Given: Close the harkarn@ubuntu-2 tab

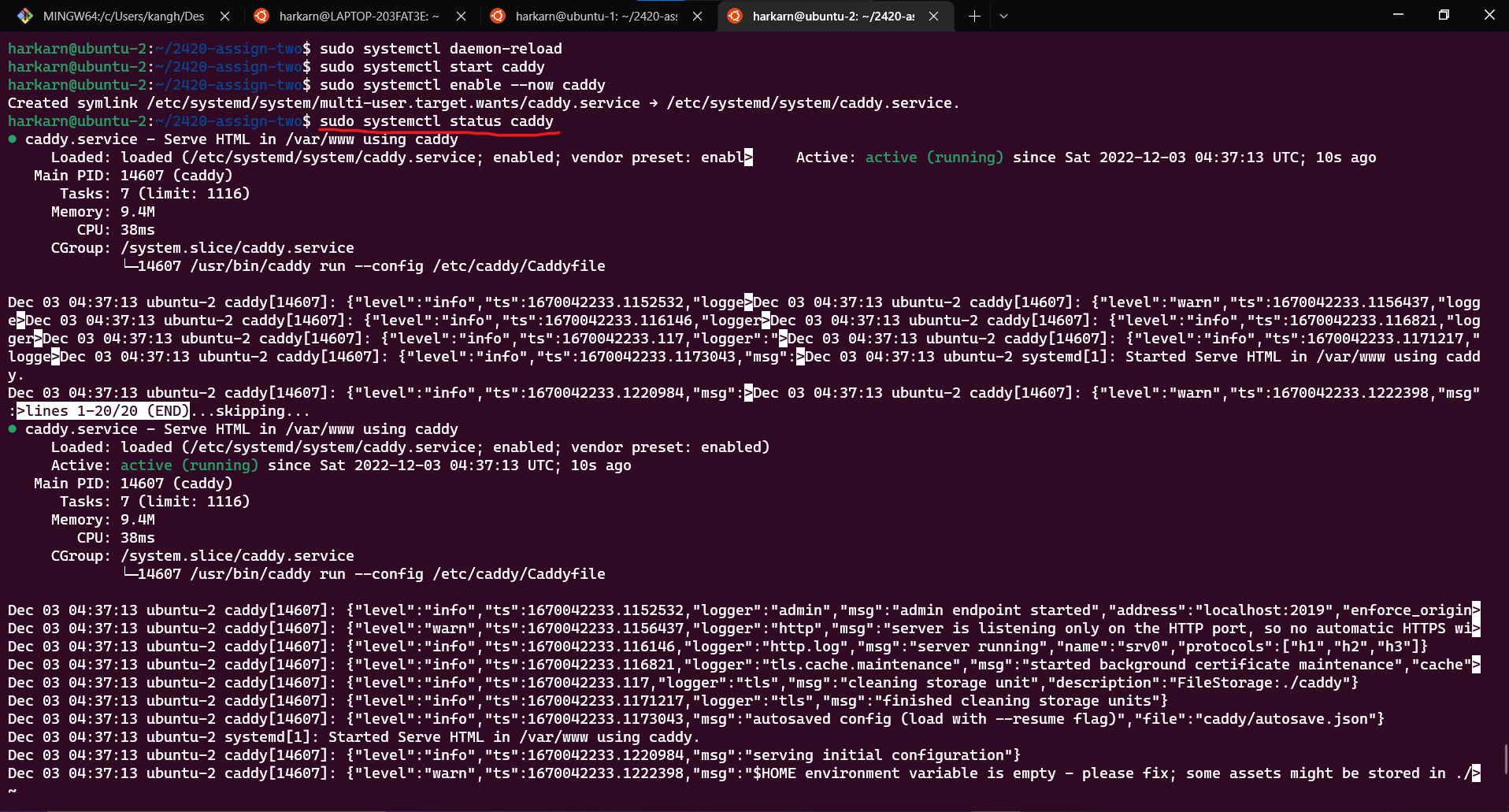Looking at the screenshot, I should [x=933, y=16].
